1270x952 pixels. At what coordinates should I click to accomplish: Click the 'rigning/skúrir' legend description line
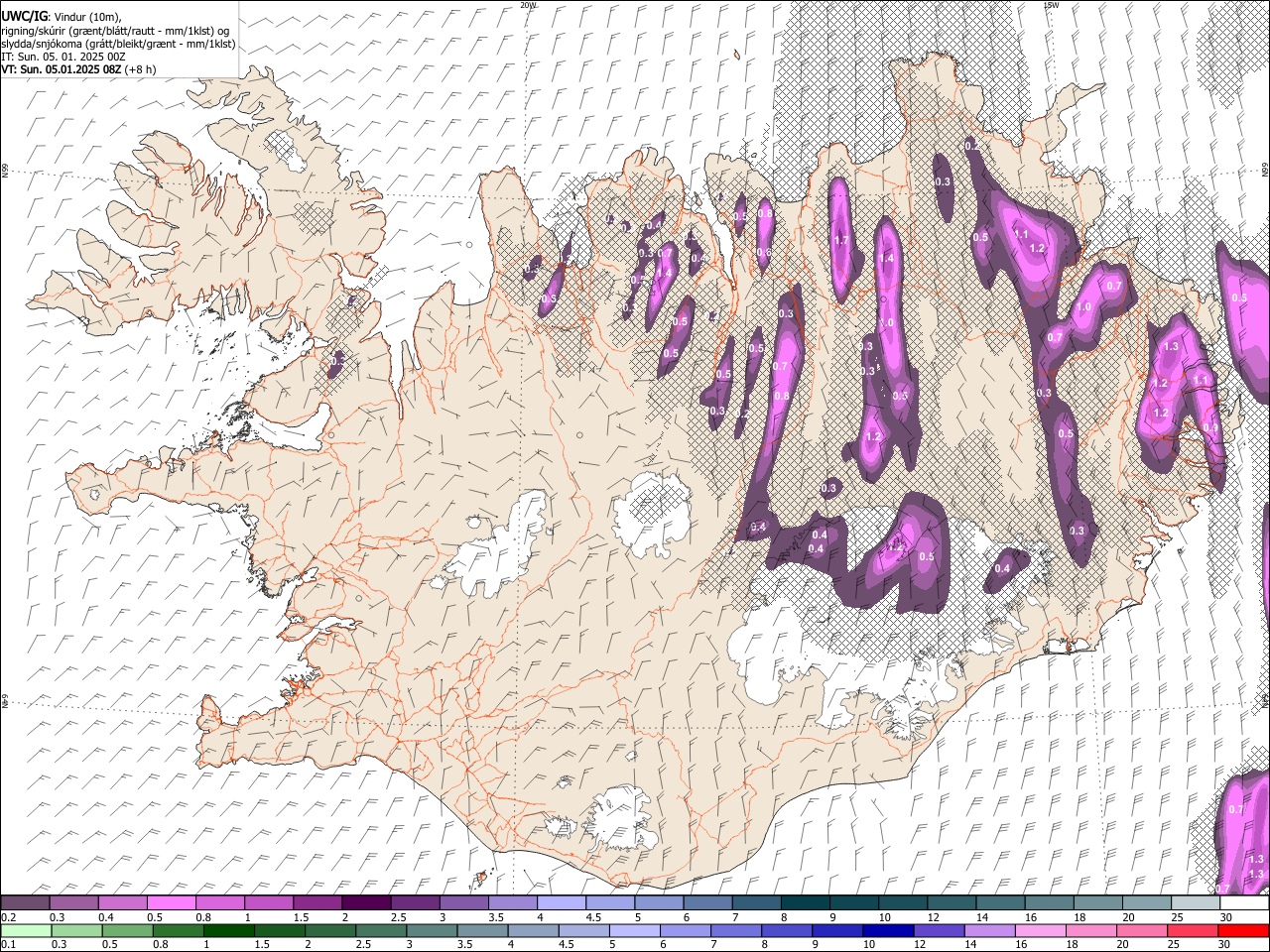click(x=115, y=31)
